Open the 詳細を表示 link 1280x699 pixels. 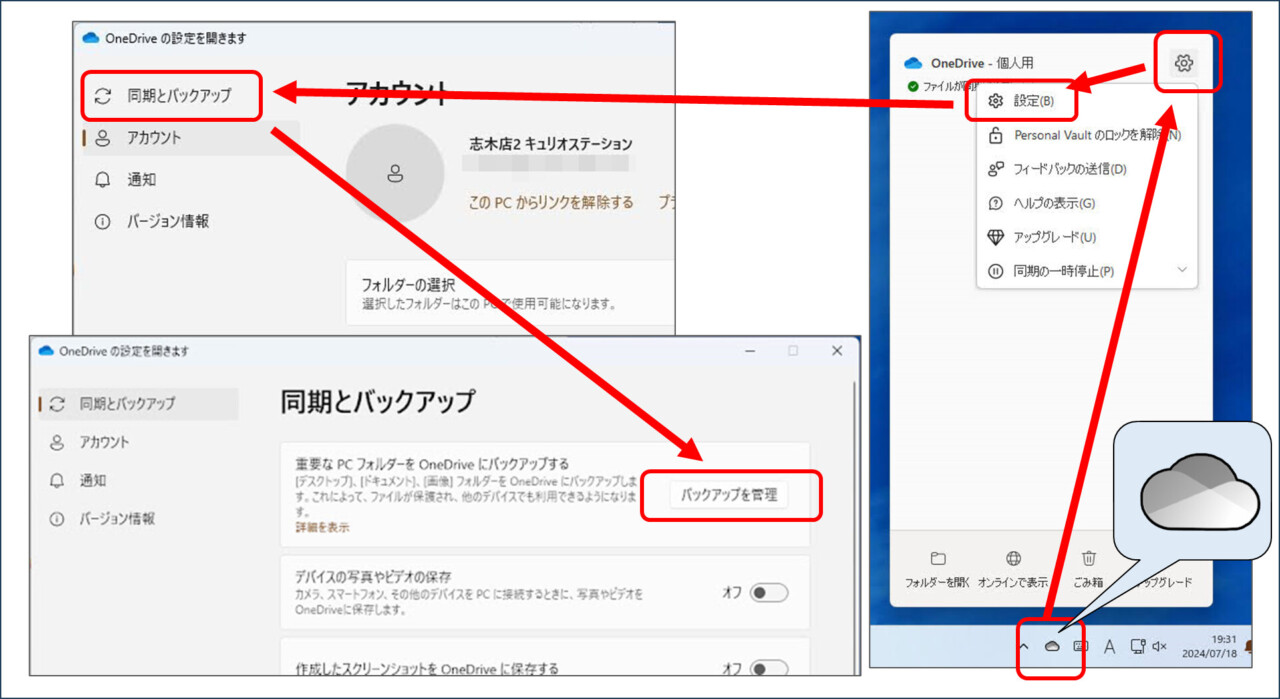(x=322, y=527)
